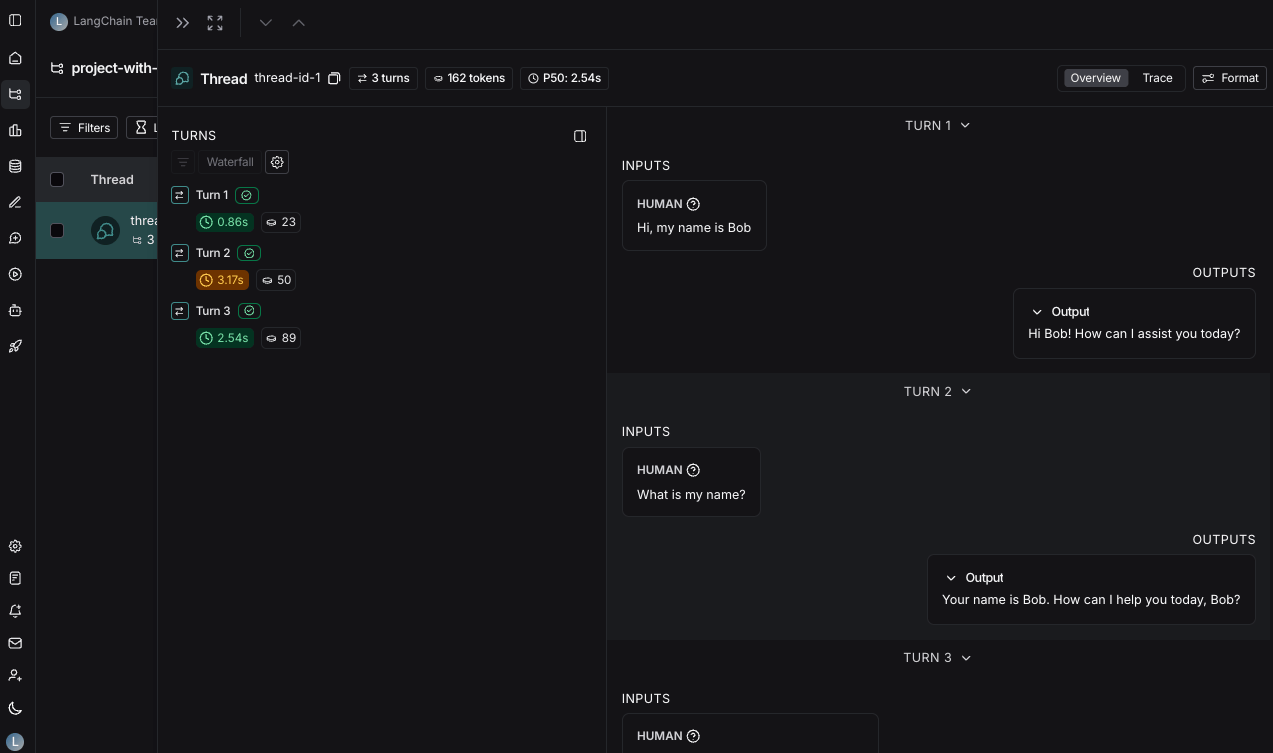Click the 89 token count of Turn 3
This screenshot has width=1273, height=753.
pos(280,338)
